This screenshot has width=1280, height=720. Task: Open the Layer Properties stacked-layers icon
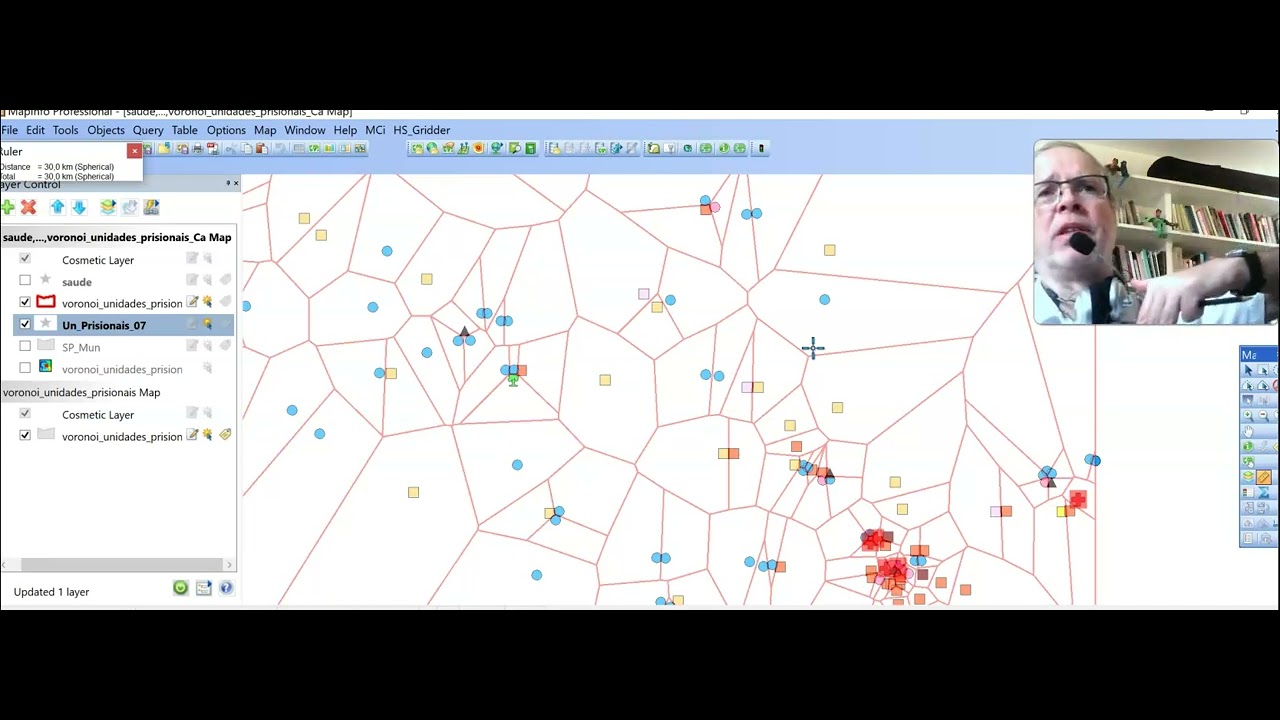tap(107, 207)
